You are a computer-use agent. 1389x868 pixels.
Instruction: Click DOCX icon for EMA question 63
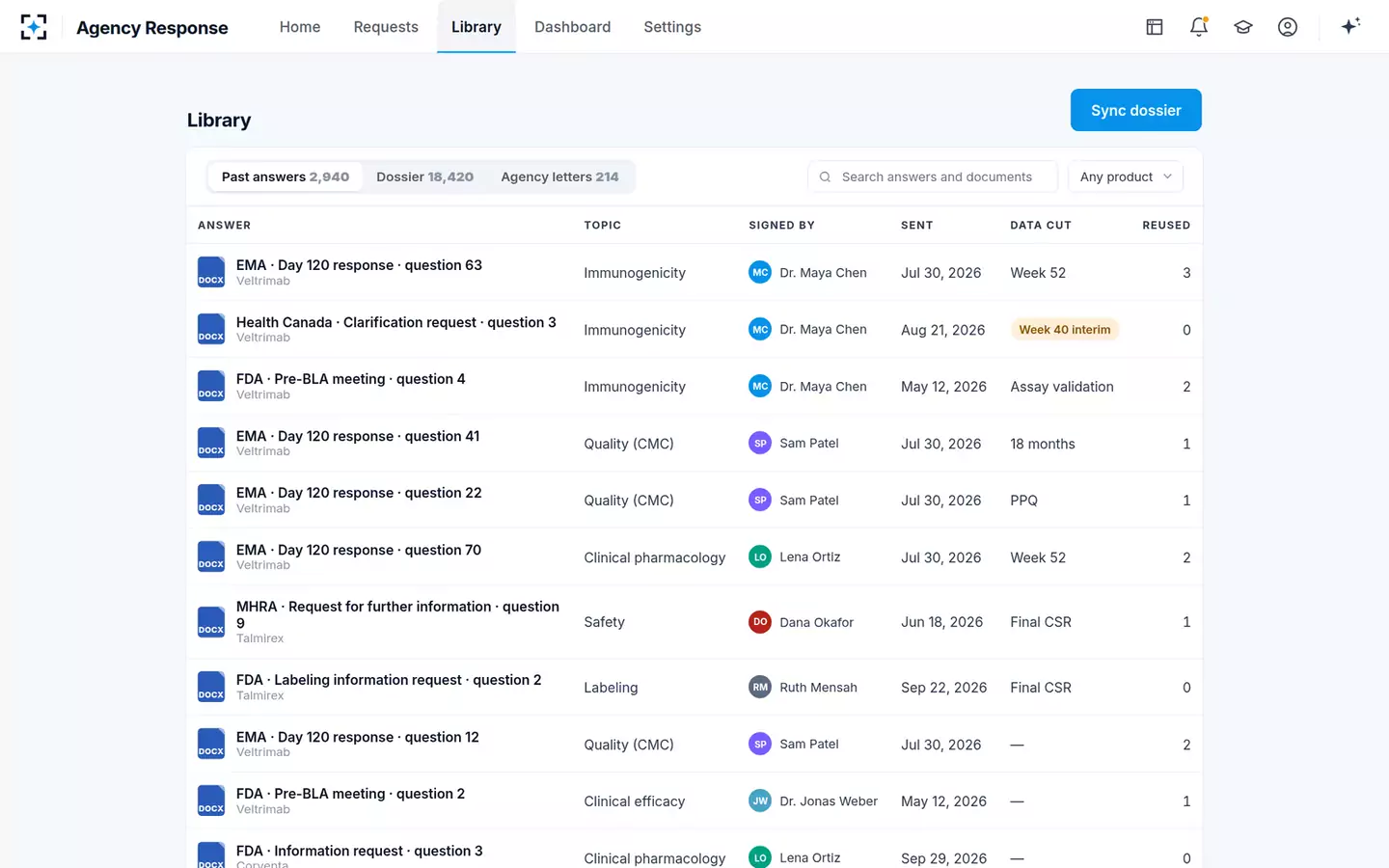211,272
